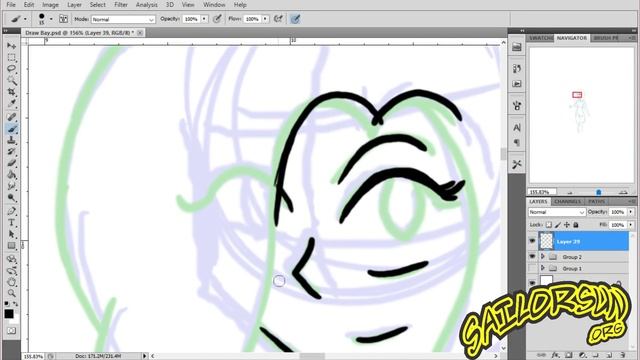Select the Rectangular Marquee tool
Image resolution: width=640 pixels, height=360 pixels.
pyautogui.click(x=11, y=57)
